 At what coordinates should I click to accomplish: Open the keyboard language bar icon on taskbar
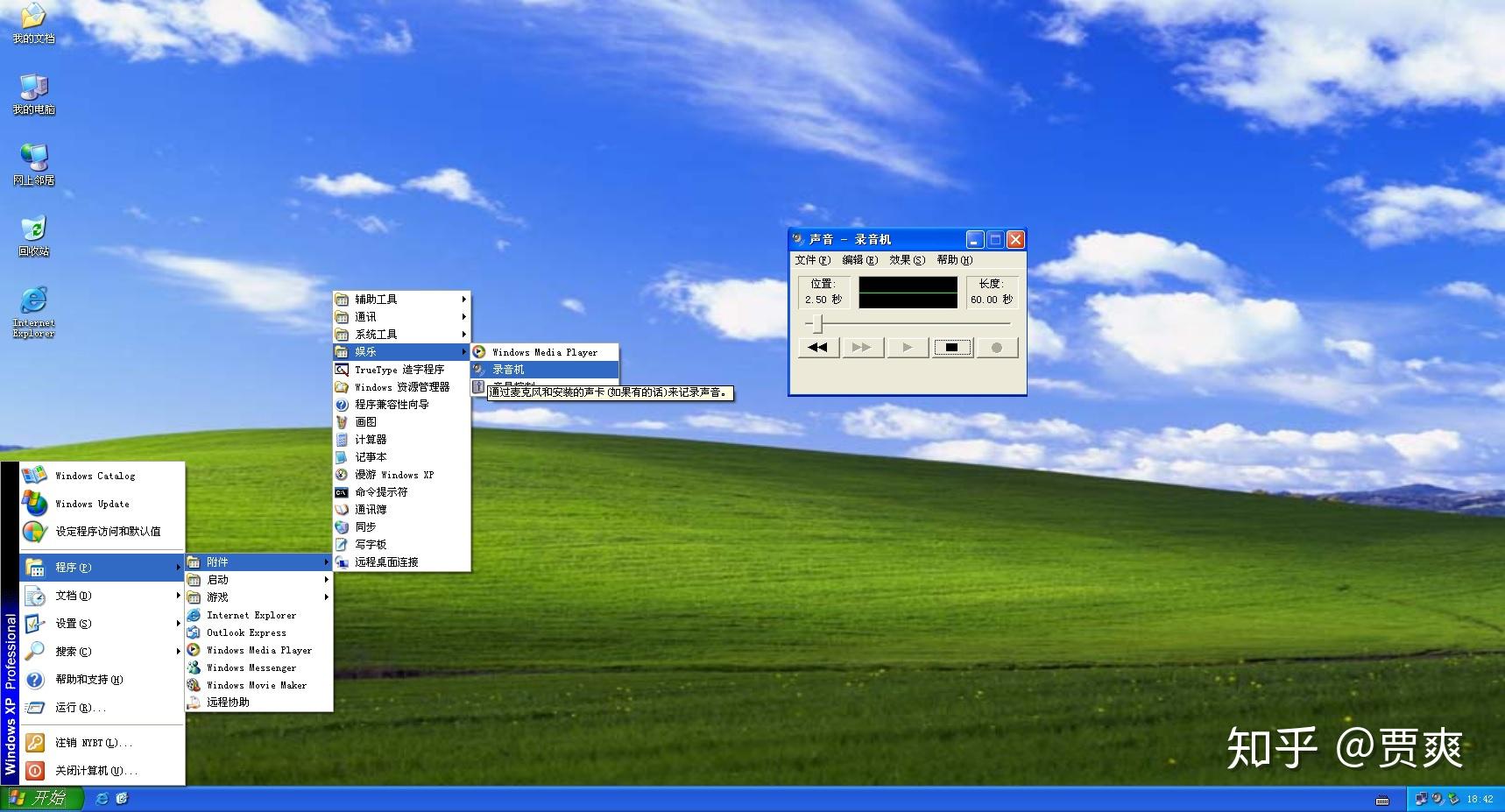1382,800
